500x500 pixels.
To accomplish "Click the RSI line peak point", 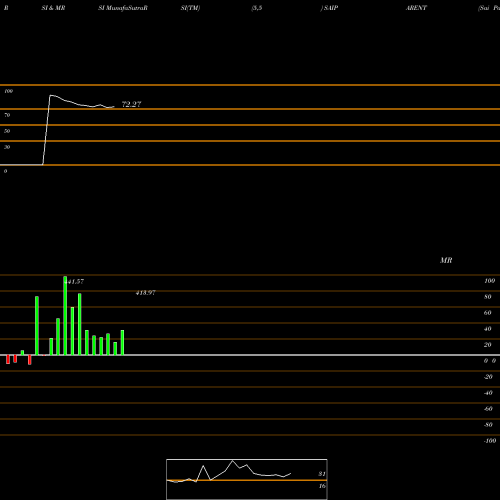I will click(51, 96).
